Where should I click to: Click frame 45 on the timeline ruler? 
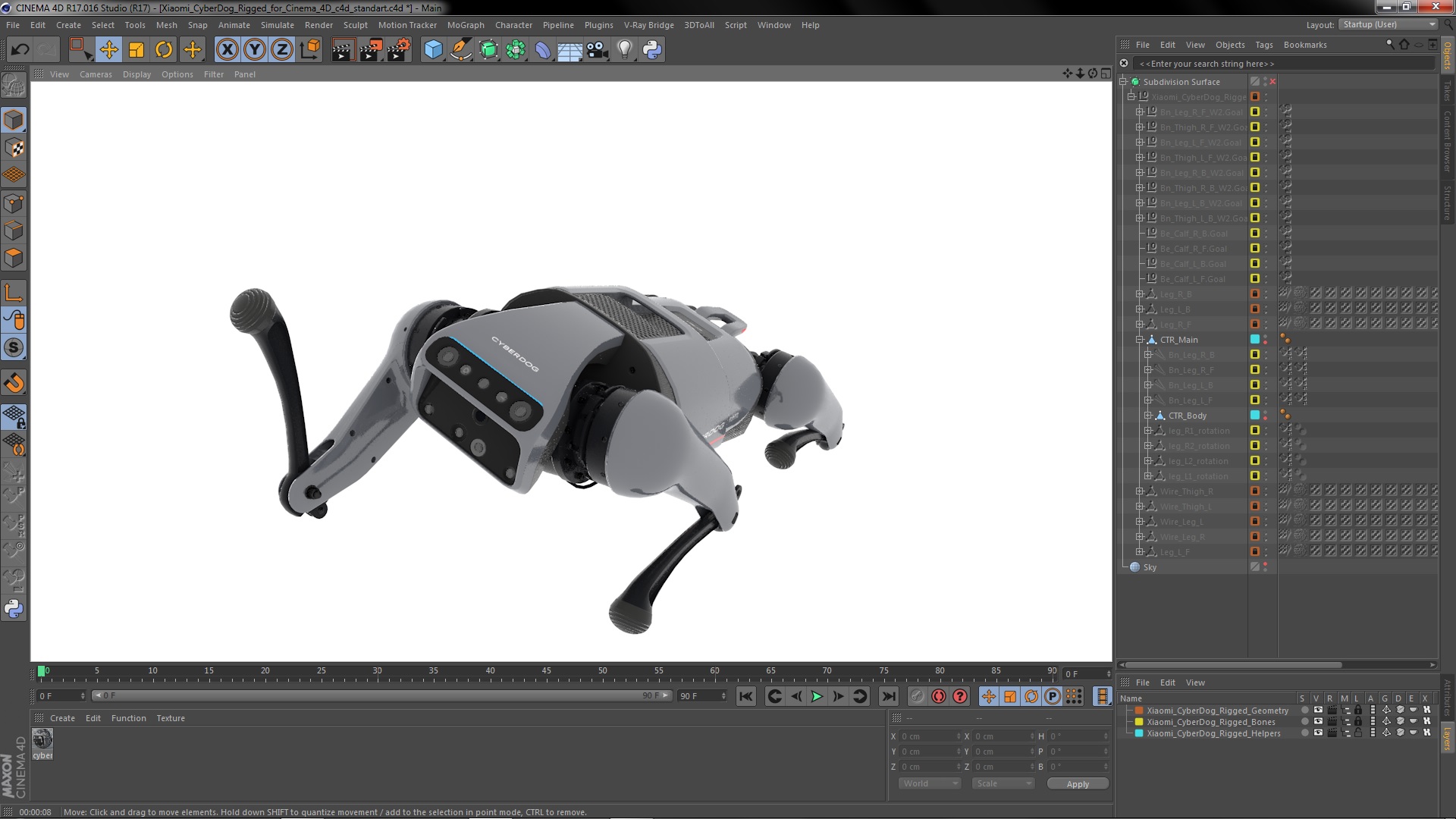point(546,671)
